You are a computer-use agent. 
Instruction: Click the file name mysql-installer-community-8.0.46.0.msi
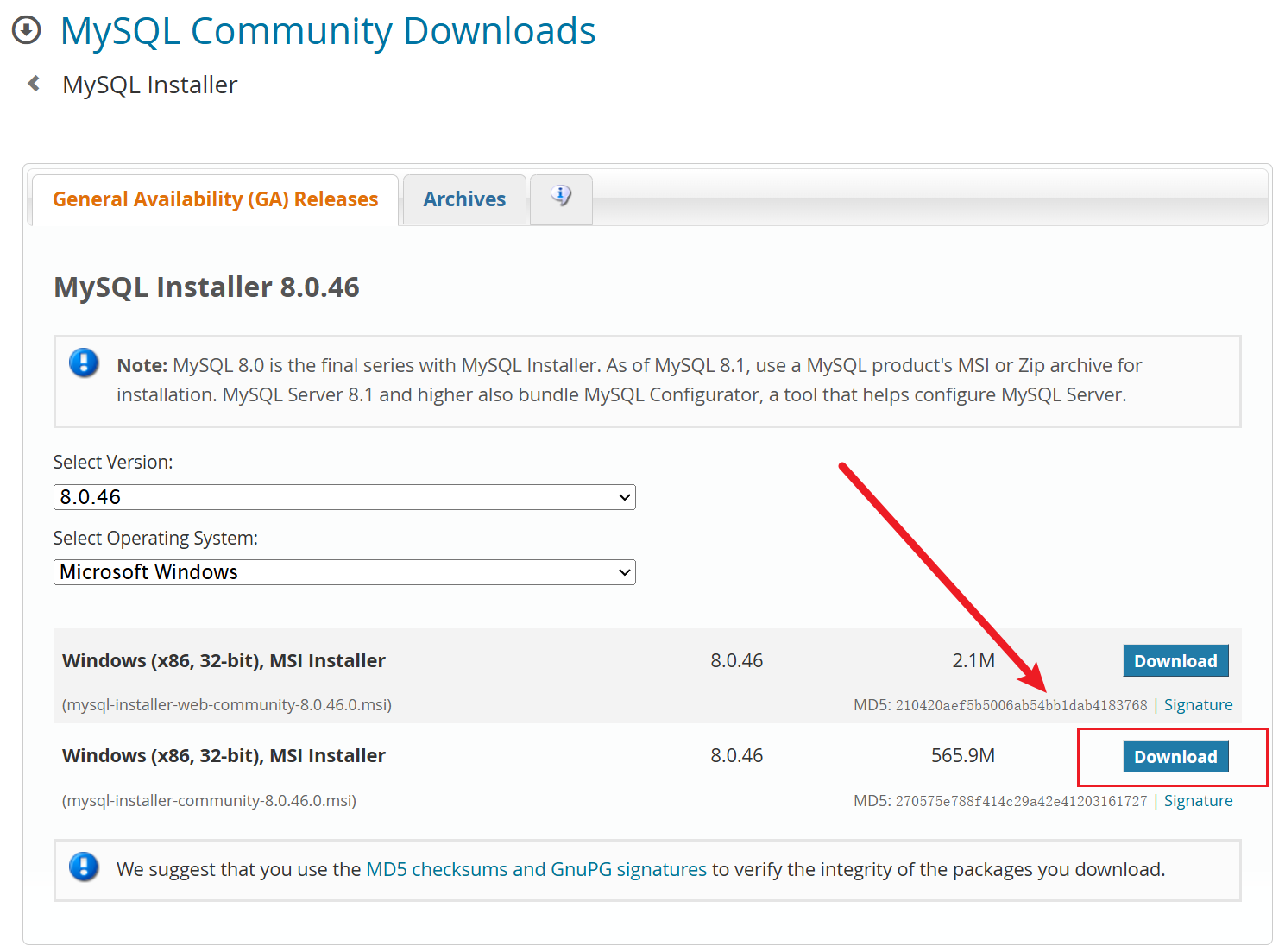[x=210, y=801]
